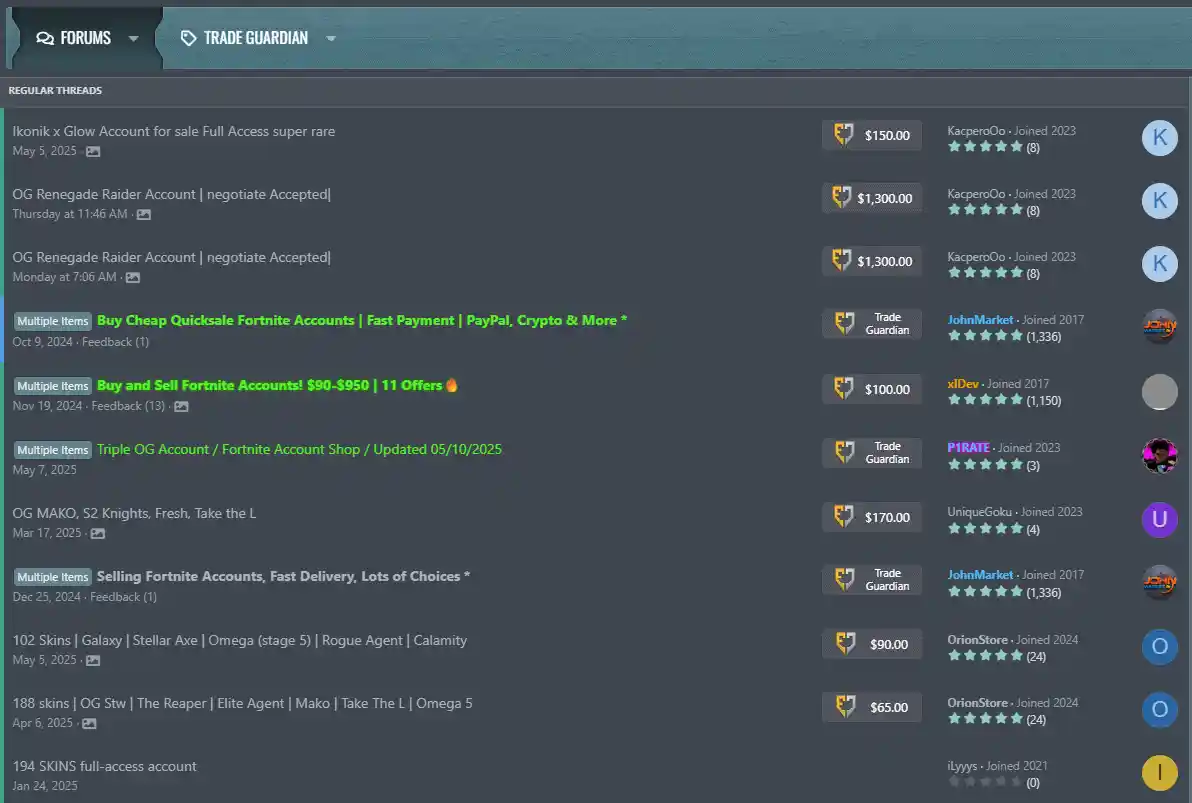Viewport: 1192px width, 803px height.
Task: Click the xlDev gray avatar
Action: [x=1159, y=392]
